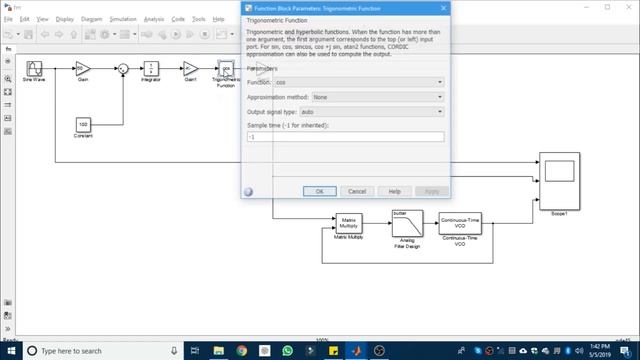Image resolution: width=640 pixels, height=360 pixels.
Task: Click Cancel in the Block Parameters dialog
Action: point(357,191)
